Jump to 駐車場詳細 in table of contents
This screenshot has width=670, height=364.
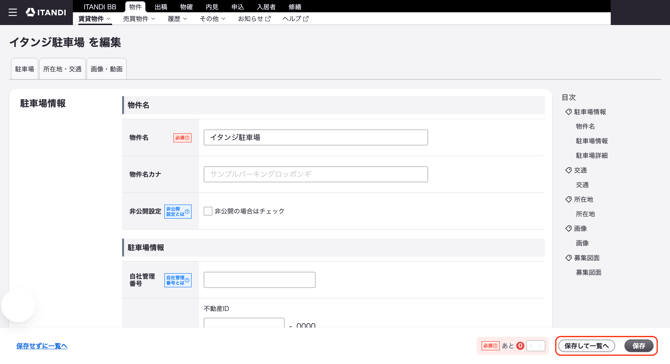[591, 156]
